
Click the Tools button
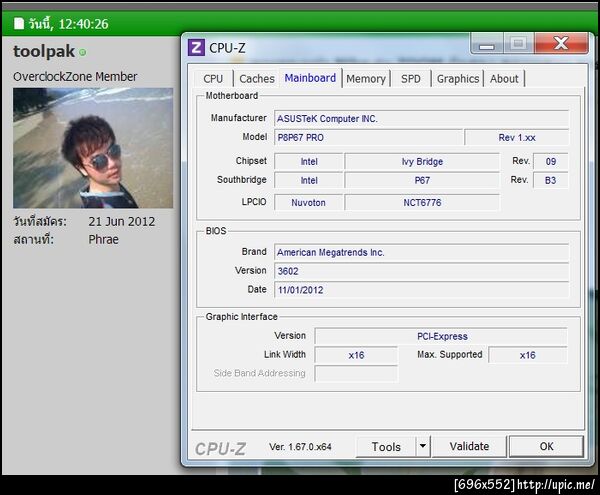point(386,446)
